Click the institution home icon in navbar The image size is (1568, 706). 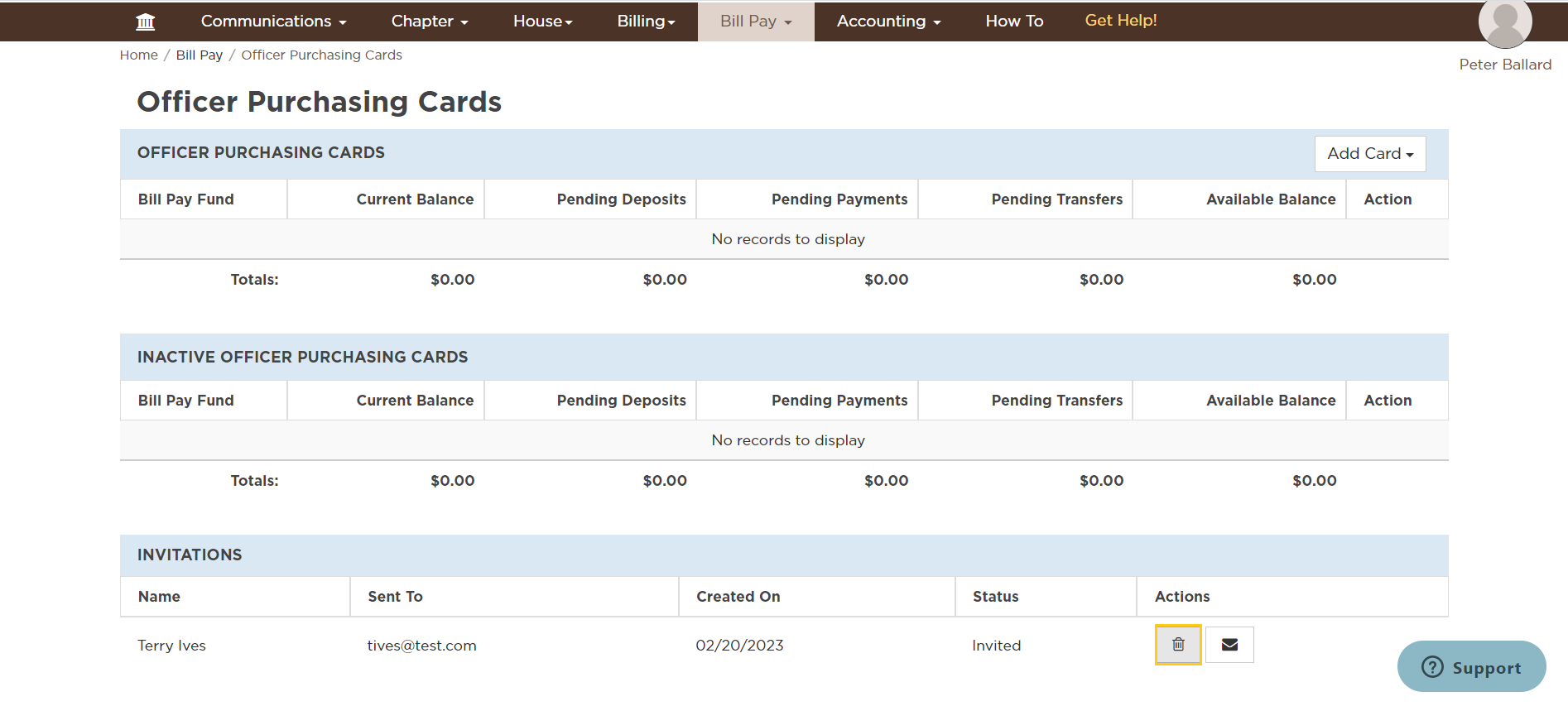[146, 22]
